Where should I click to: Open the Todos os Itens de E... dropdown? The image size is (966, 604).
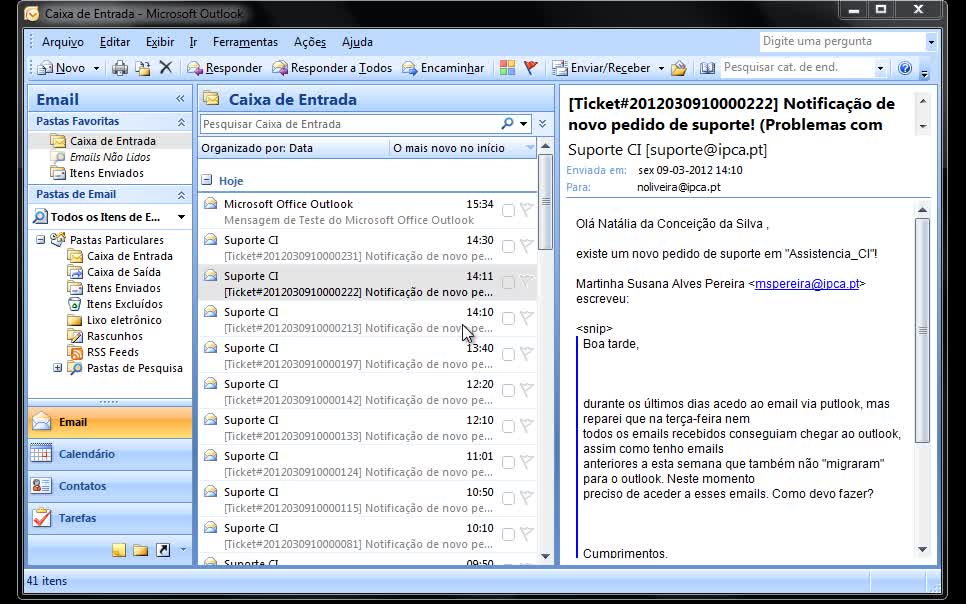(x=181, y=217)
